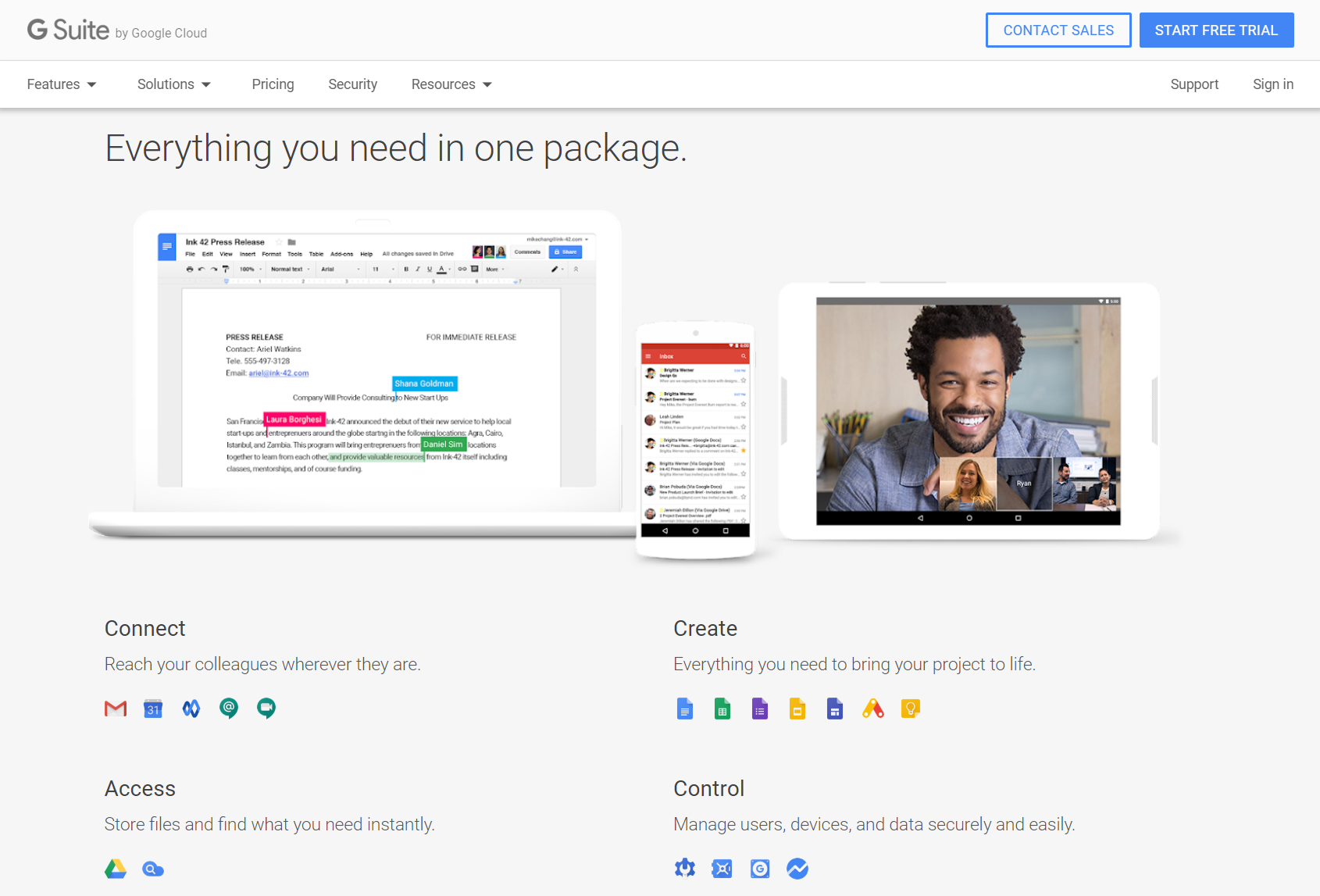
Task: Open the Currents icon under Connect
Action: click(x=191, y=709)
